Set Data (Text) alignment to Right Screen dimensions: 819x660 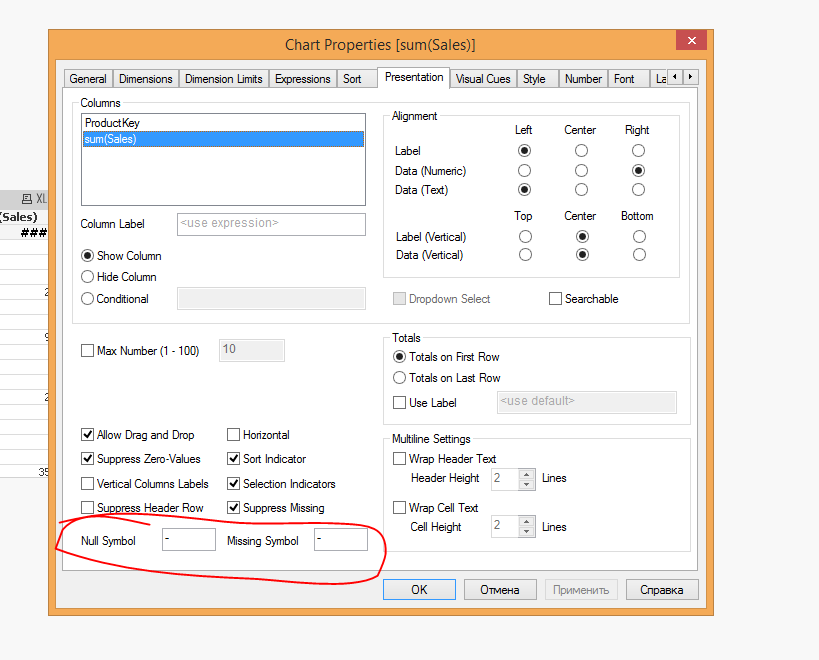click(x=638, y=190)
